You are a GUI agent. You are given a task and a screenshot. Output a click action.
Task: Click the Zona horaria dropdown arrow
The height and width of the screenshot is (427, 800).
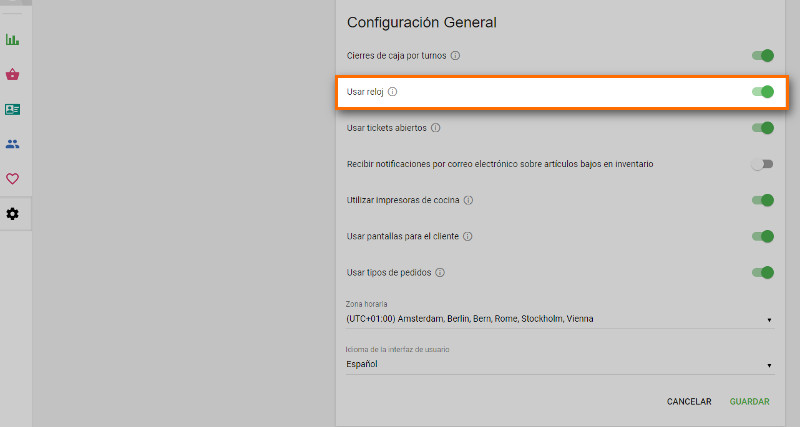769,320
